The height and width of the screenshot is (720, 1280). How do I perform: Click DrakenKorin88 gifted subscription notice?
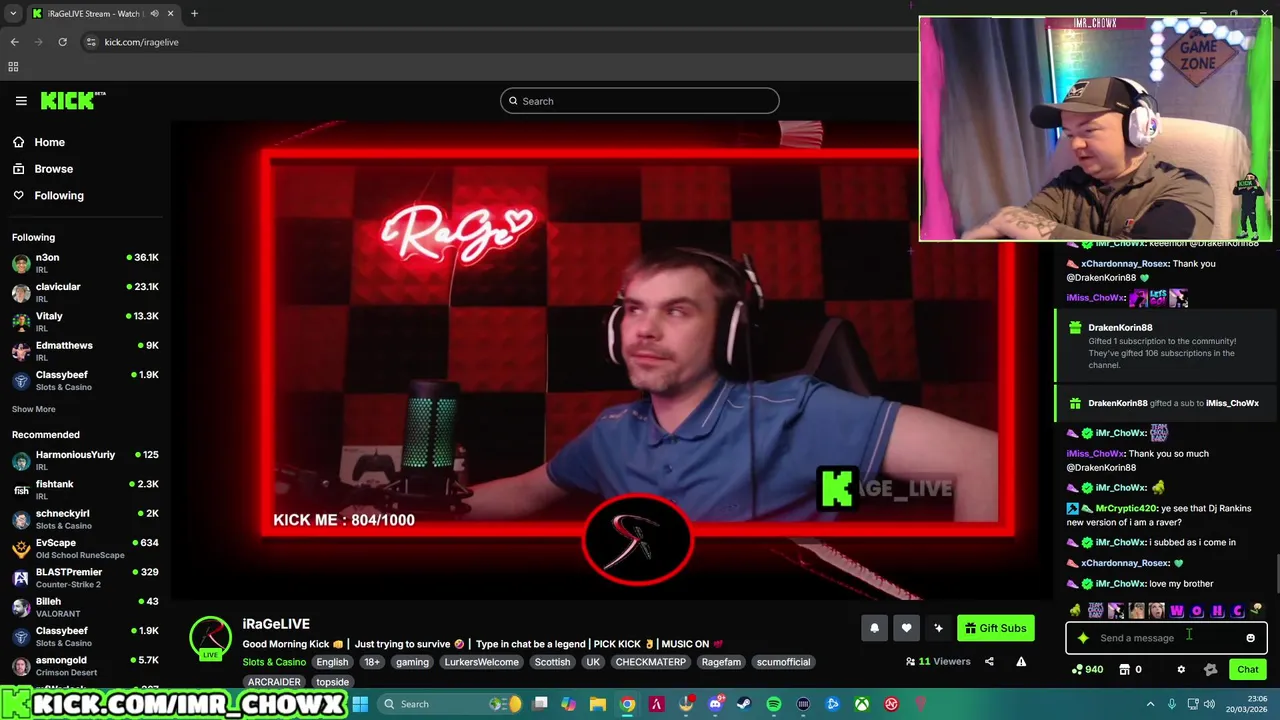(1166, 345)
